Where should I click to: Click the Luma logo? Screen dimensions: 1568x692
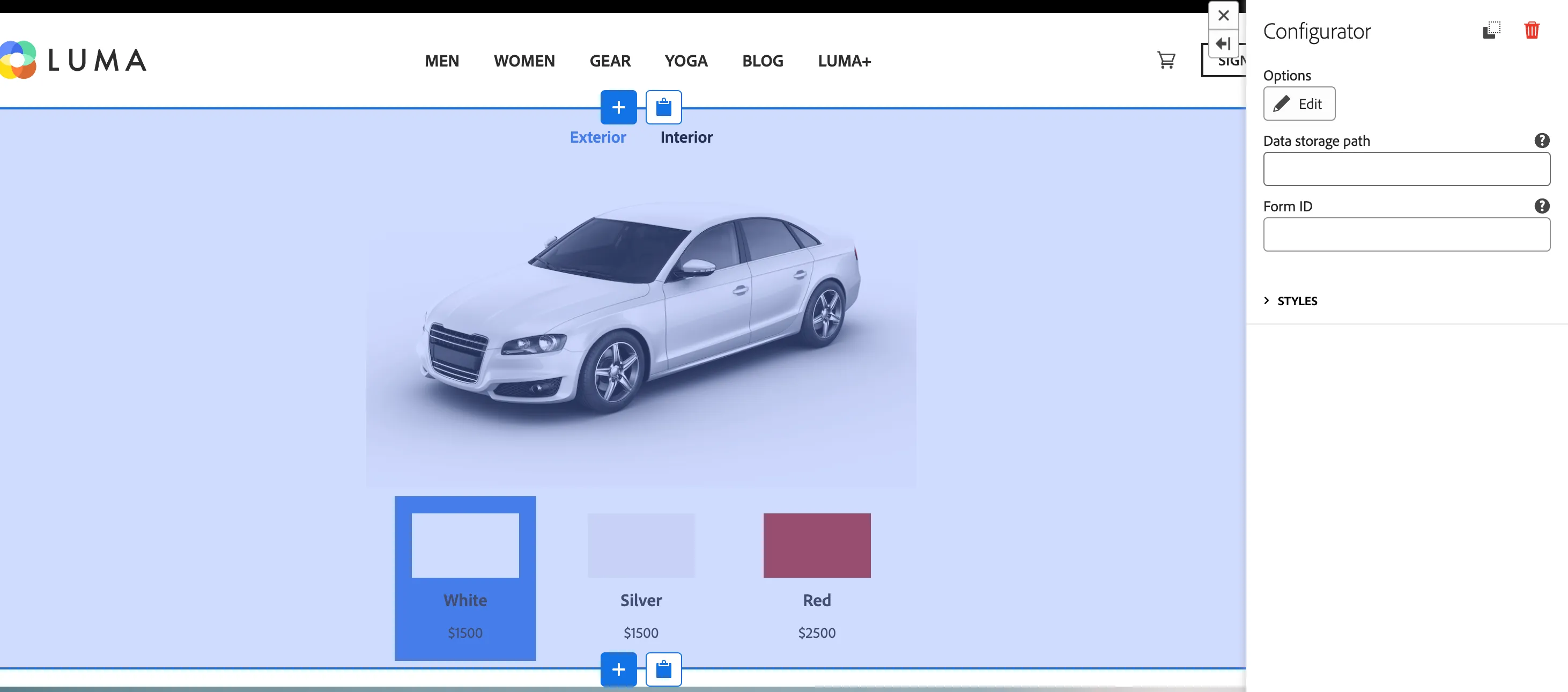[x=73, y=60]
